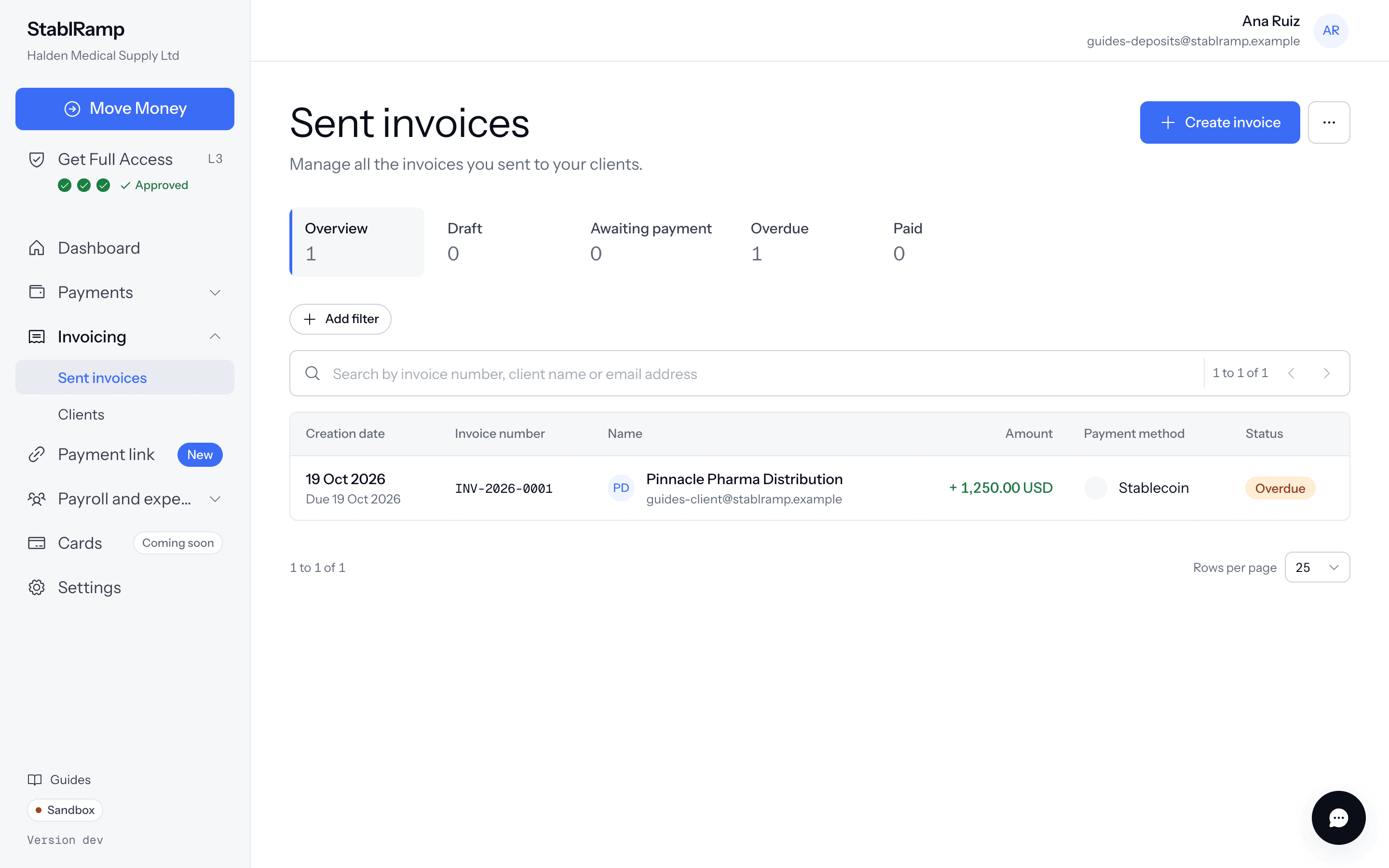Open the chat support bubble
Image resolution: width=1389 pixels, height=868 pixels.
(x=1338, y=817)
